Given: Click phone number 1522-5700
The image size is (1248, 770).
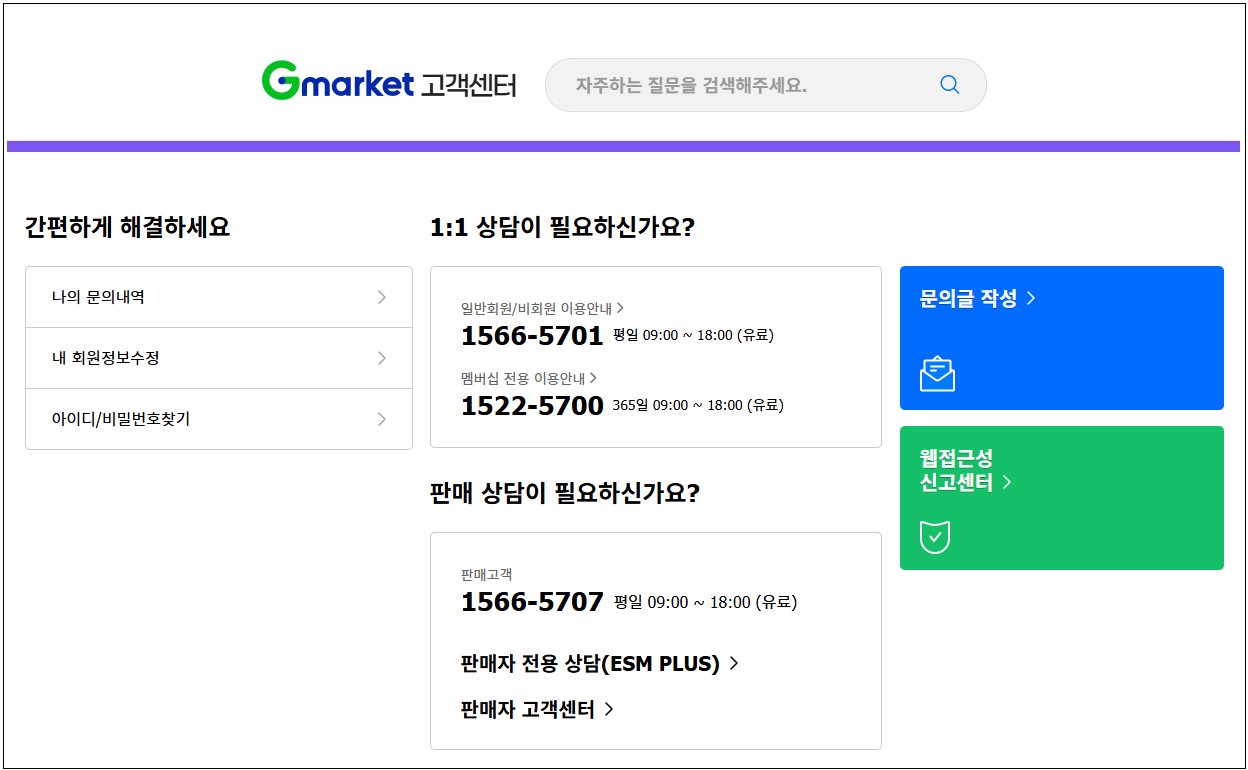Looking at the screenshot, I should 532,406.
